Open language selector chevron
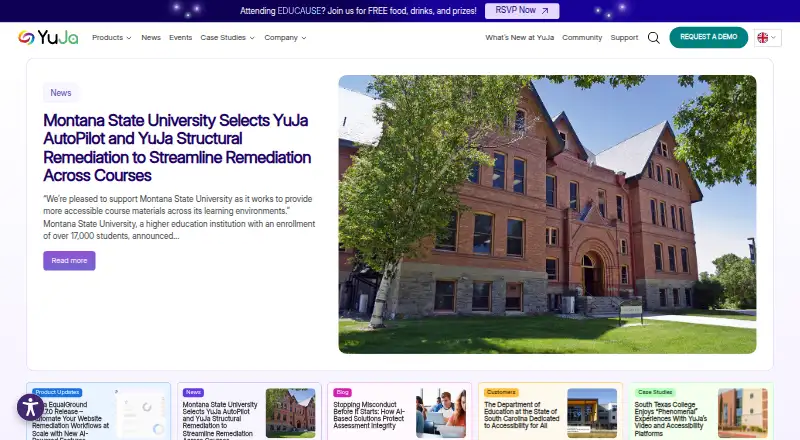Screen dimensions: 800x440 [x=773, y=37]
